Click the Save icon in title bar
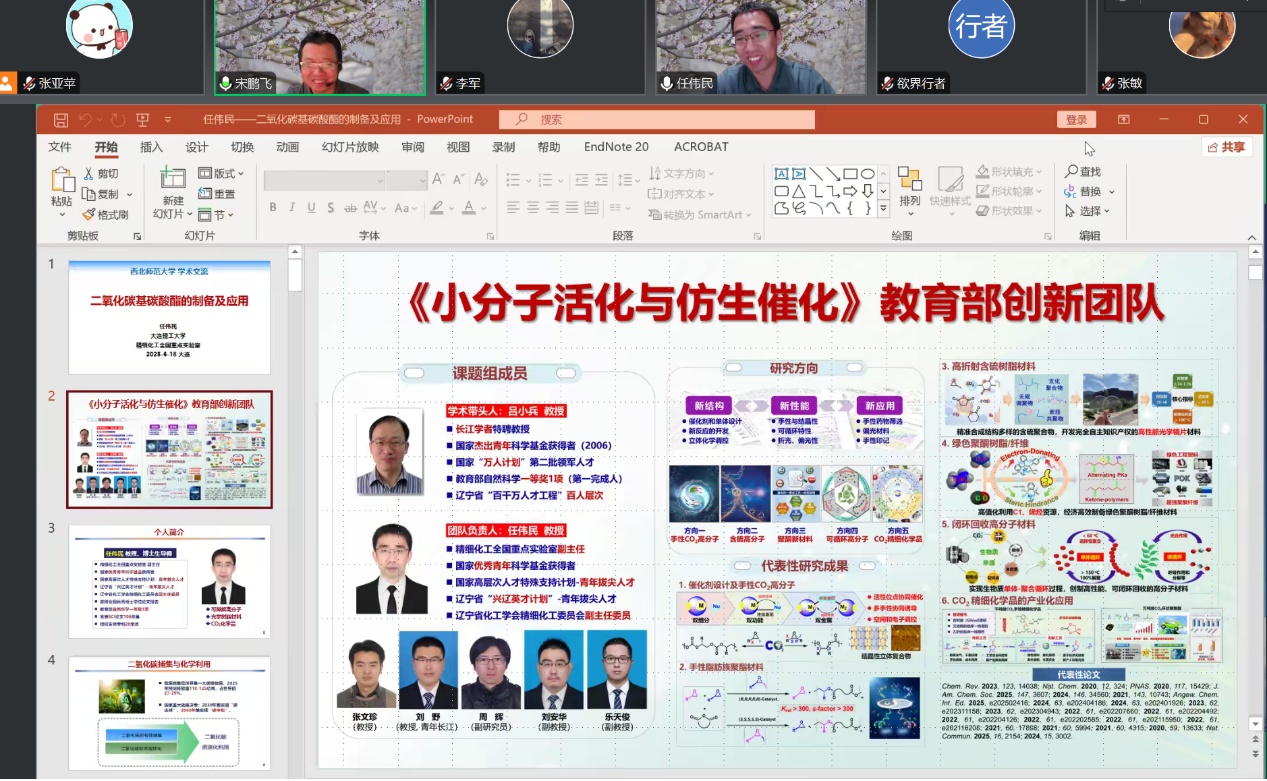Screen dimensions: 1267x781 pos(61,120)
